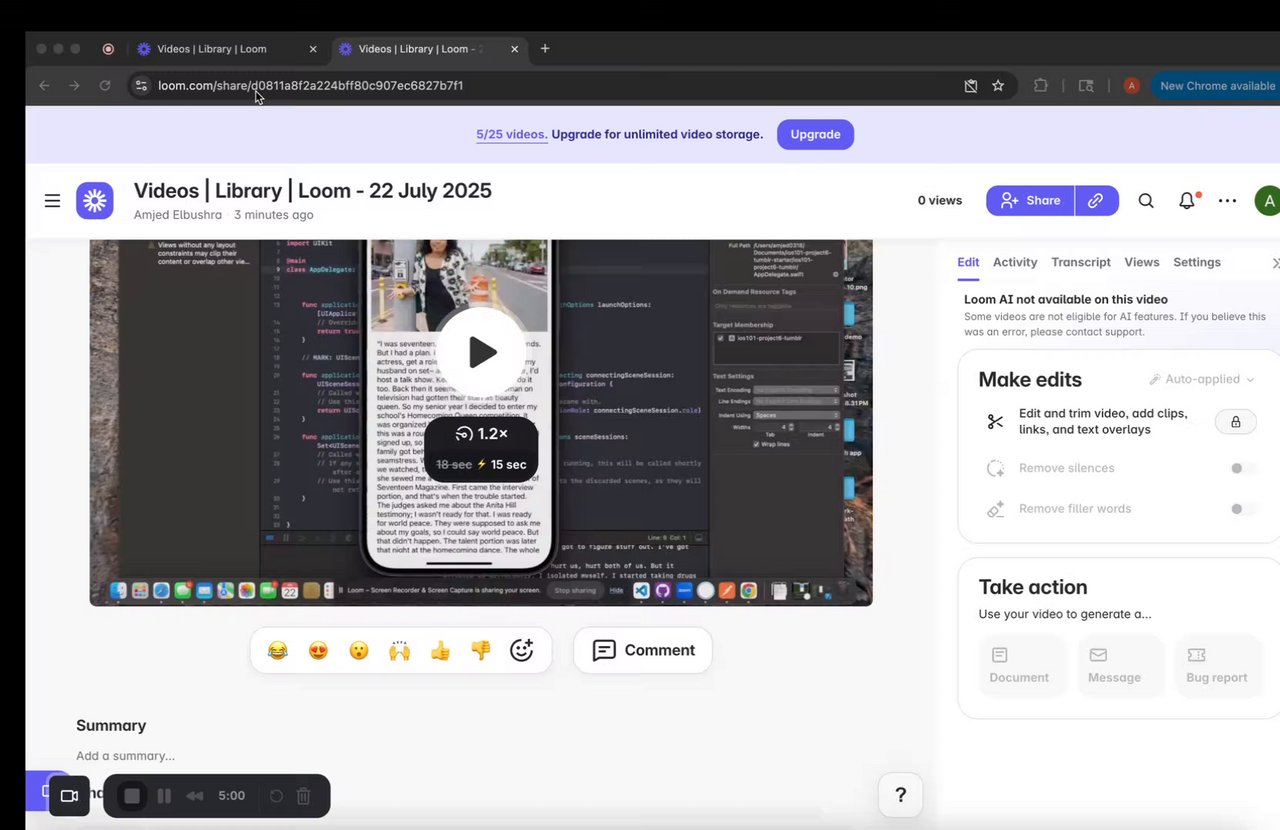This screenshot has width=1280, height=830.
Task: Click the Share button
Action: click(x=1030, y=201)
